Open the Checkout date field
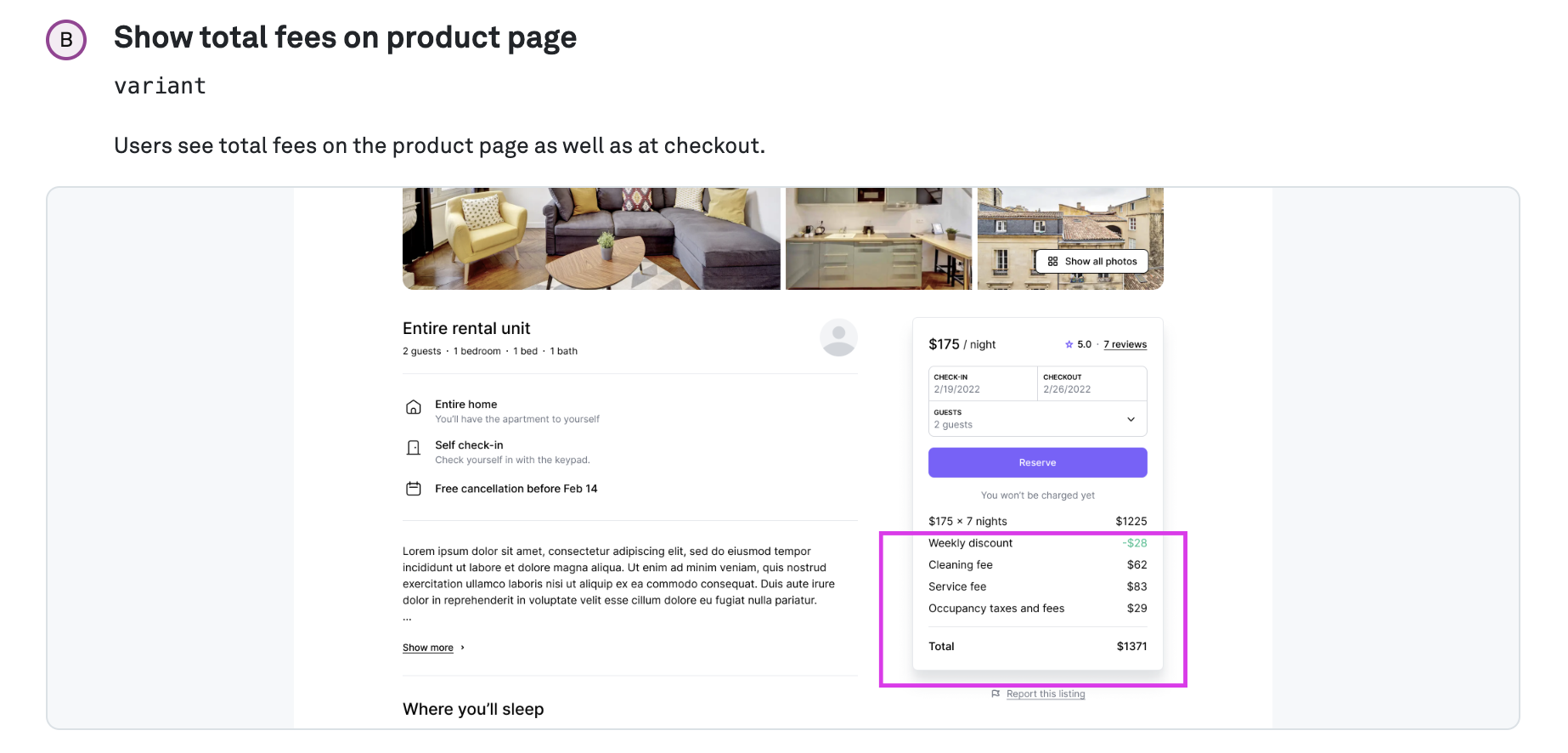Viewport: 1568px width, 753px height. pos(1091,383)
